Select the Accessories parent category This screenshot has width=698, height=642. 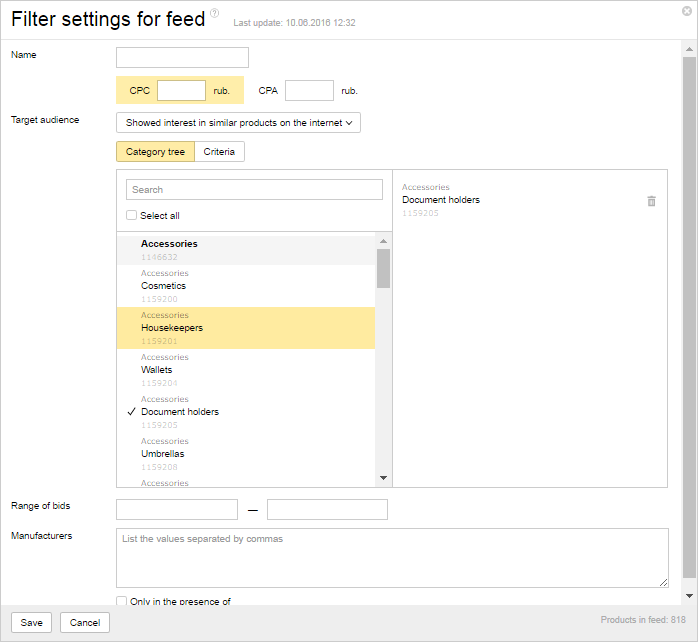click(x=169, y=244)
